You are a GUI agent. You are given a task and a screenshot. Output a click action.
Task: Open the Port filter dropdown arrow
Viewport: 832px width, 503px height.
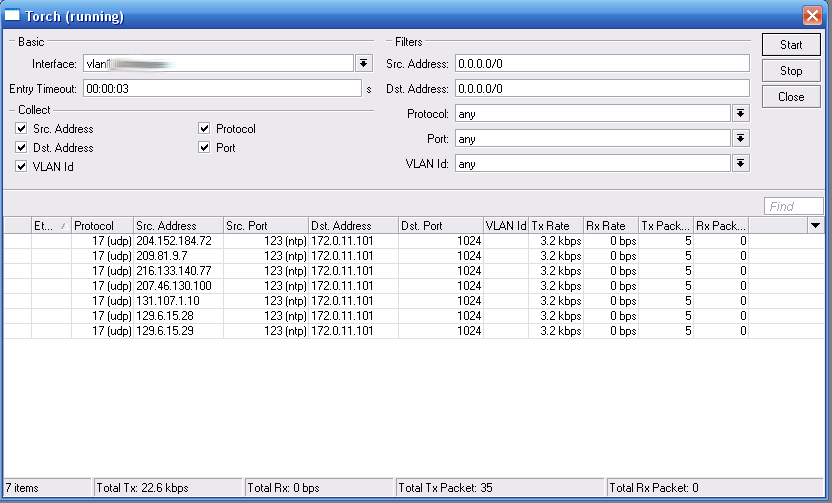(x=741, y=138)
